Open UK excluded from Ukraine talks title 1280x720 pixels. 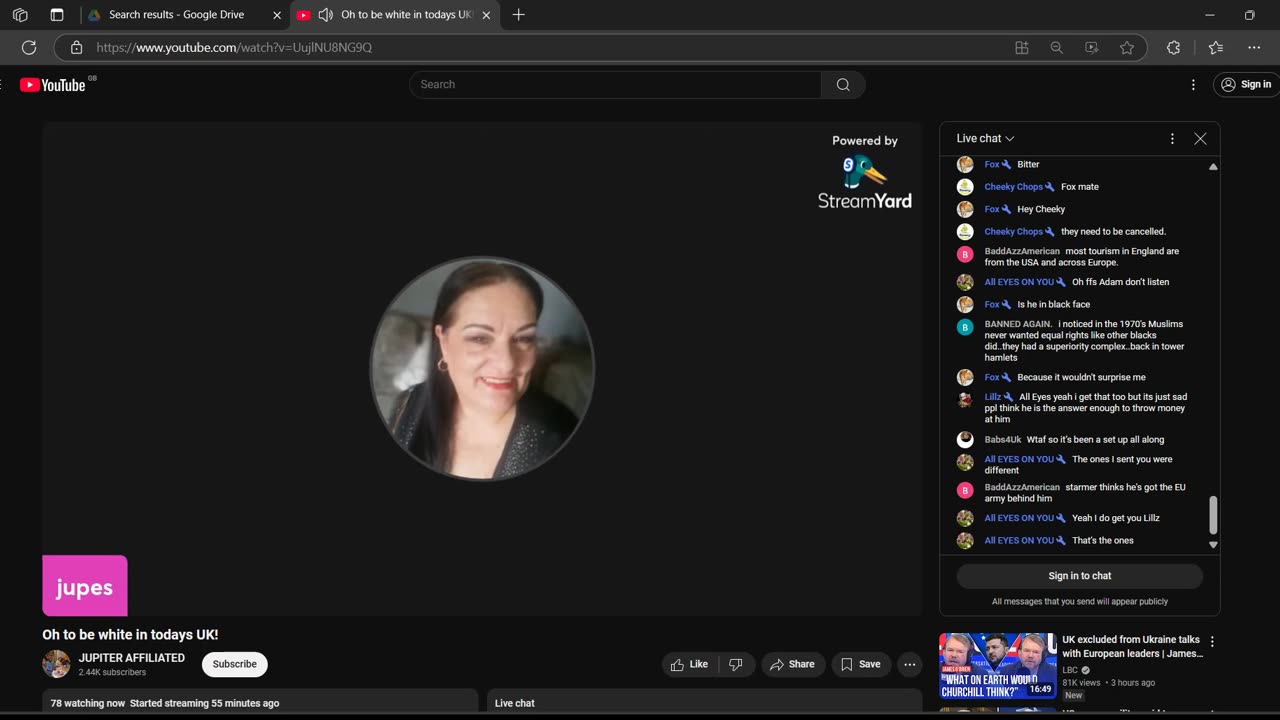pos(1130,646)
